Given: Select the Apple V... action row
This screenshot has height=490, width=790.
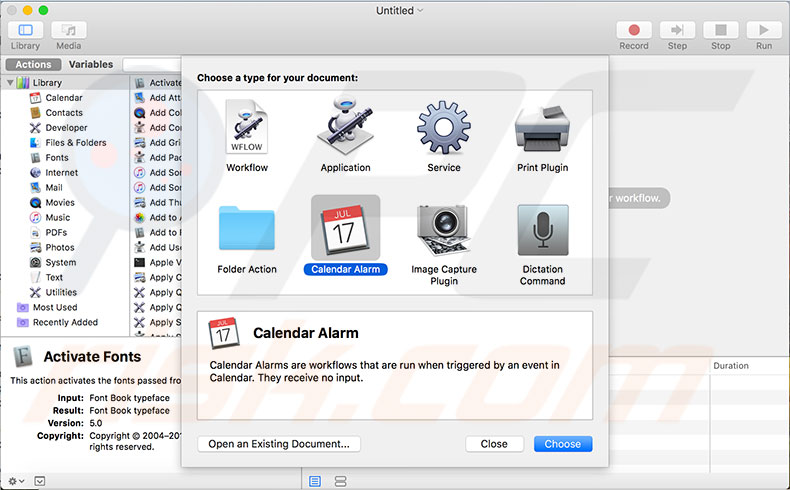Looking at the screenshot, I should 157,262.
